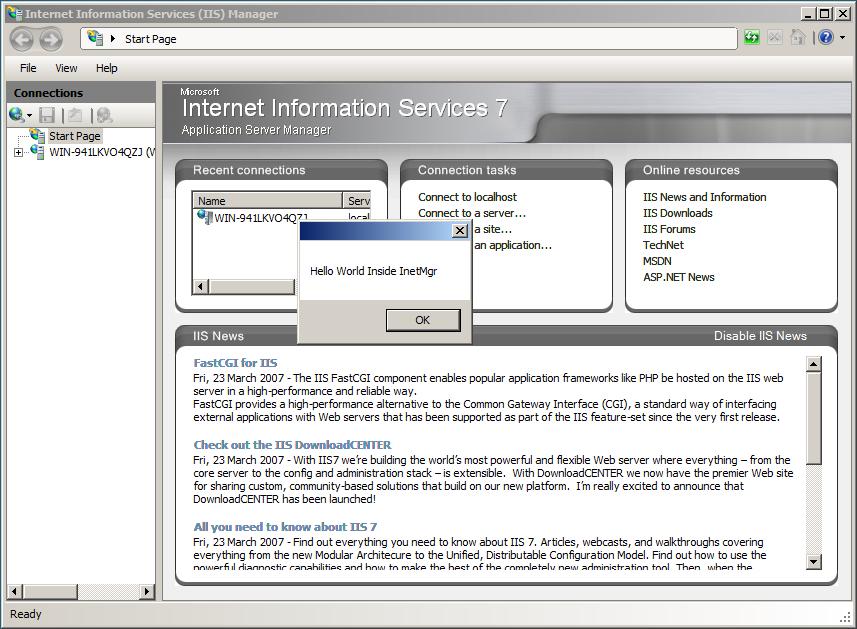Expand the WIN-941LKVO4QZJ server node

20,151
